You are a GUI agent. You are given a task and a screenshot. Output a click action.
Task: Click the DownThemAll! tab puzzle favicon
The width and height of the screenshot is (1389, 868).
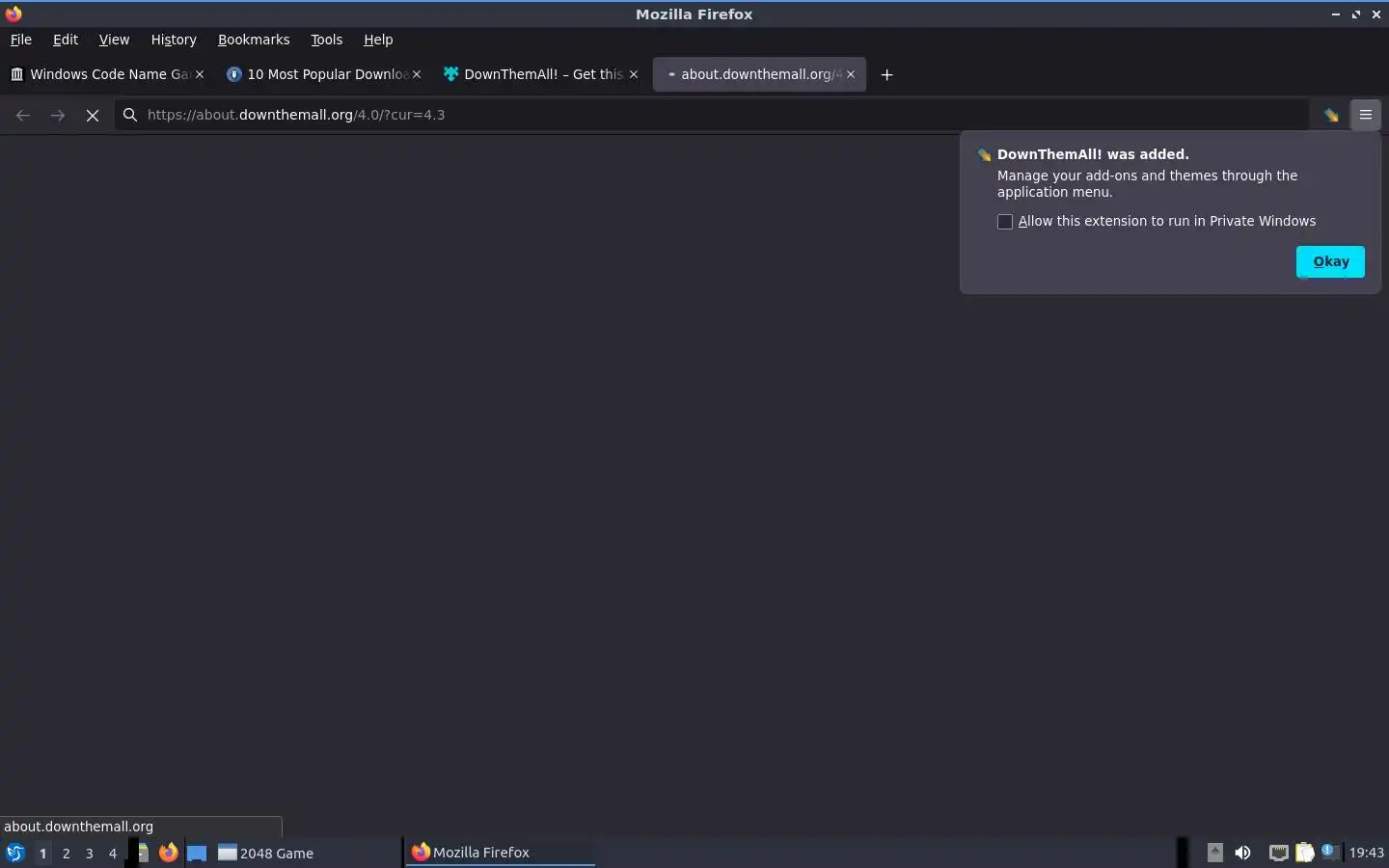[450, 74]
